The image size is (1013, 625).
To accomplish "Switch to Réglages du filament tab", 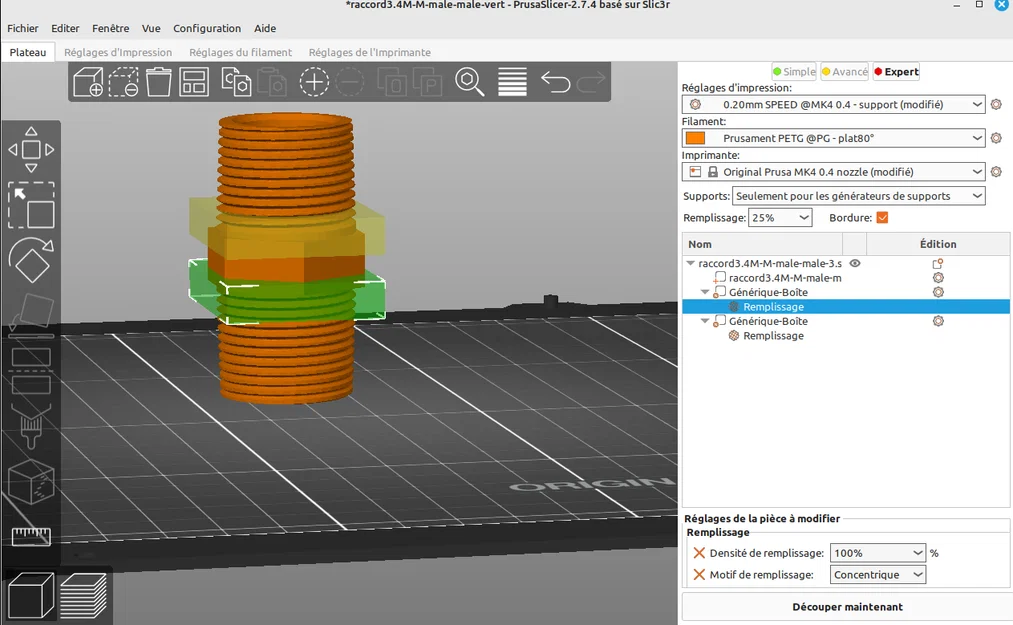I will 240,52.
